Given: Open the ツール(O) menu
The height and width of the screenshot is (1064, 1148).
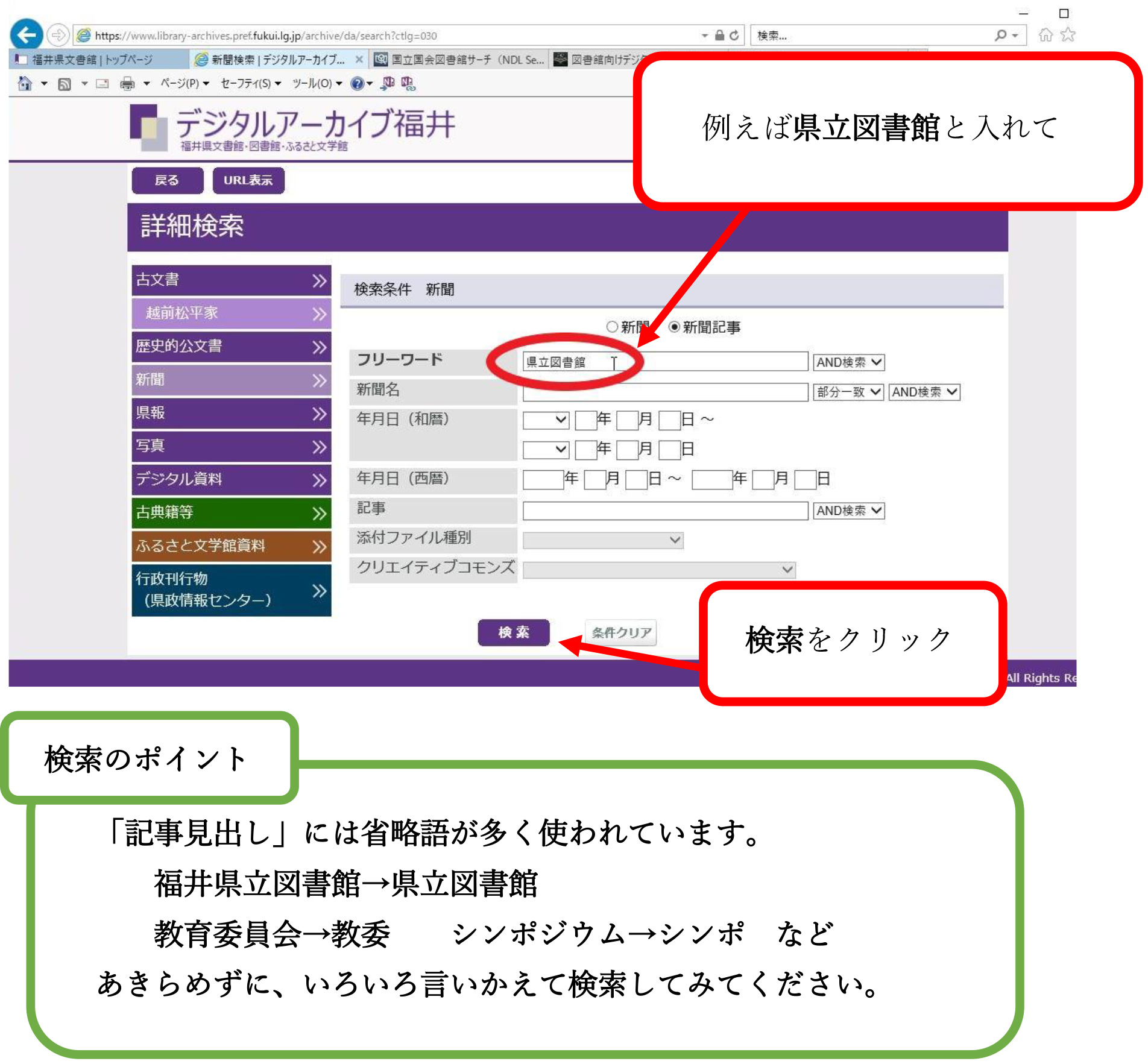Looking at the screenshot, I should click(317, 83).
